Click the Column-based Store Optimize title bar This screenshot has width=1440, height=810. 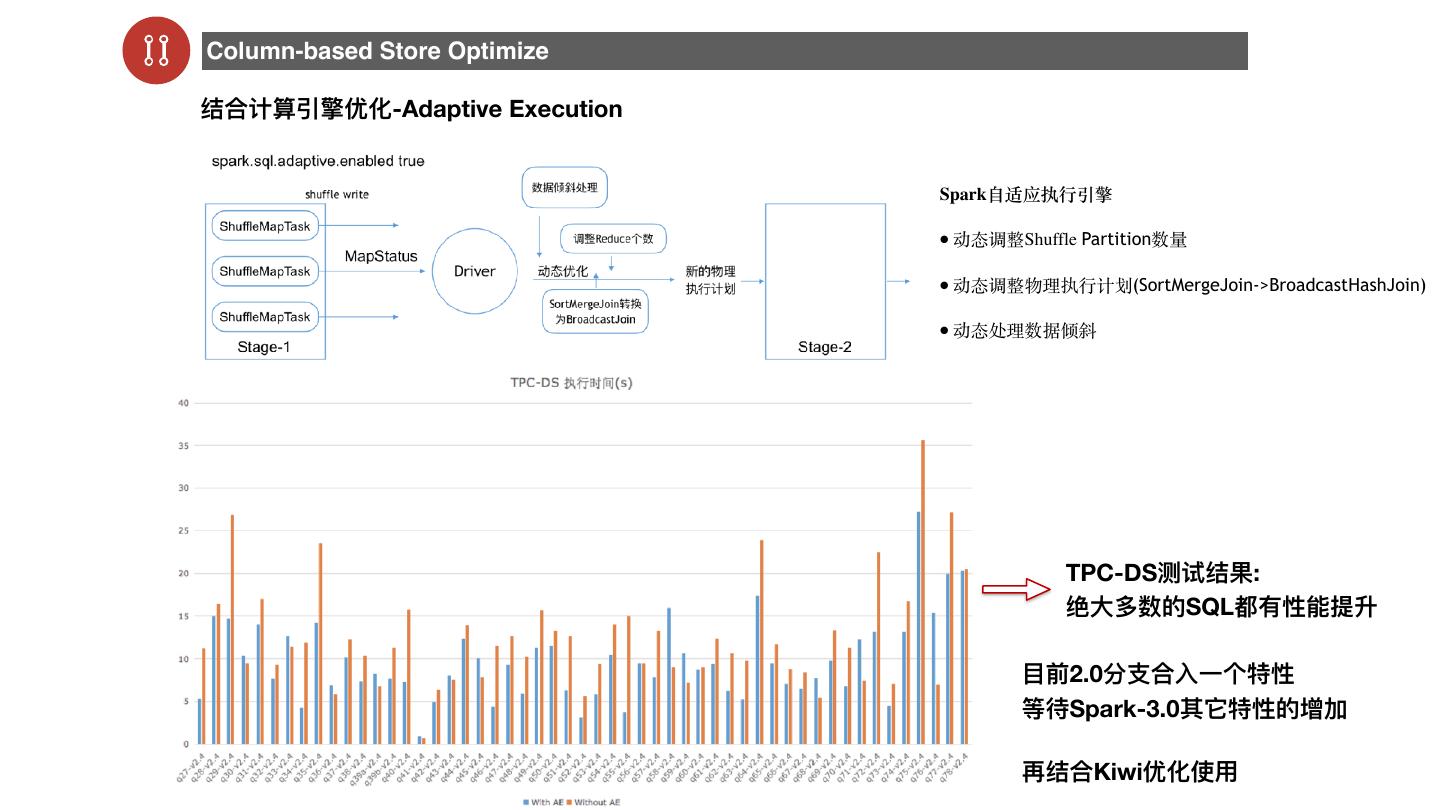[x=724, y=51]
